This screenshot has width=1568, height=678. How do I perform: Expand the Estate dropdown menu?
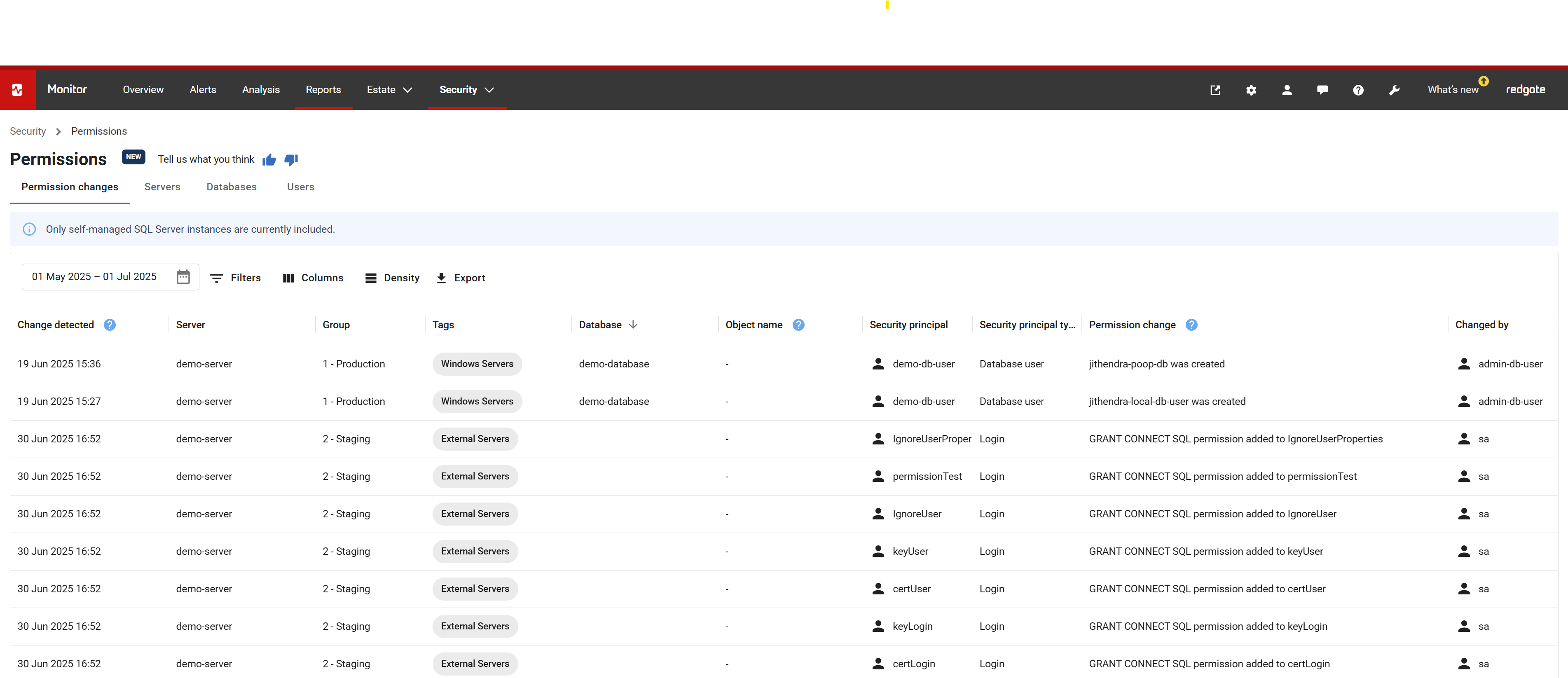pyautogui.click(x=389, y=90)
